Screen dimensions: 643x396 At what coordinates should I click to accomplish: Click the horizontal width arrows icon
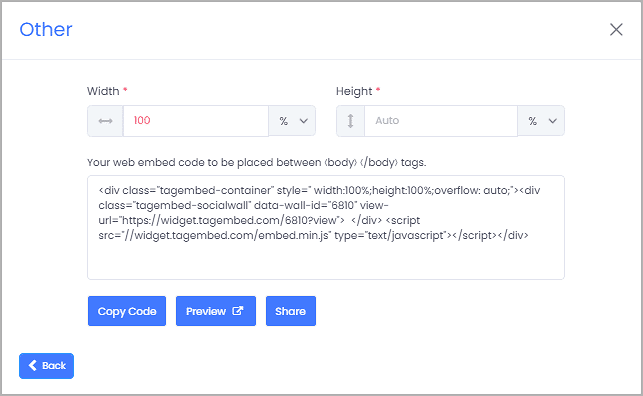(x=105, y=121)
